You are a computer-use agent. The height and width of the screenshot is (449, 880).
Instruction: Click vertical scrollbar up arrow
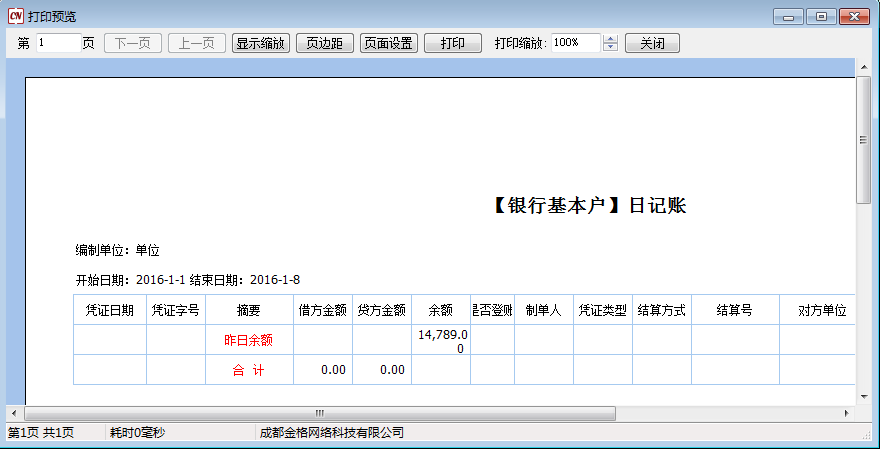pos(863,66)
